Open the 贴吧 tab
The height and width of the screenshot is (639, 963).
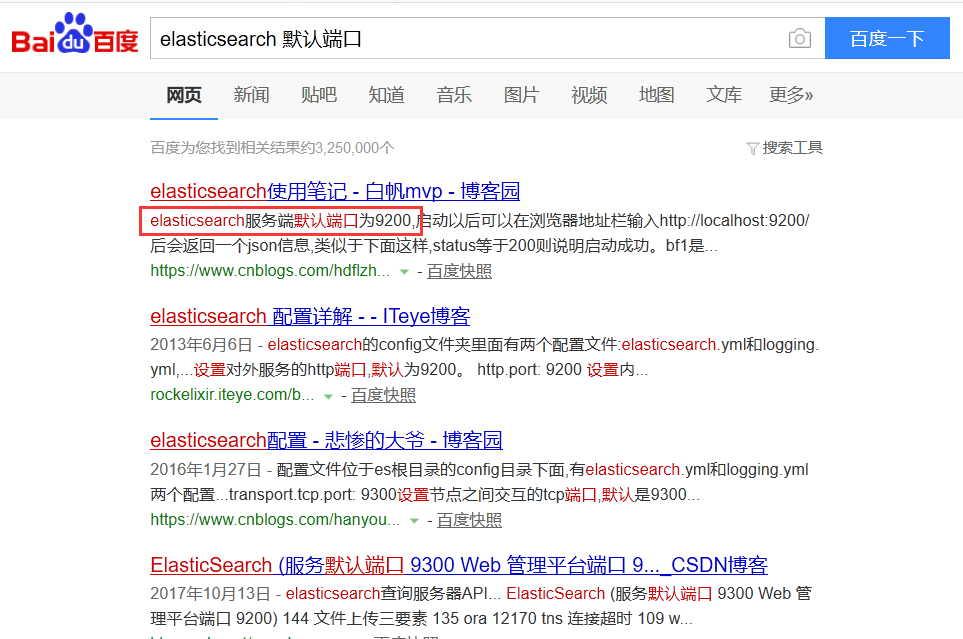(319, 95)
